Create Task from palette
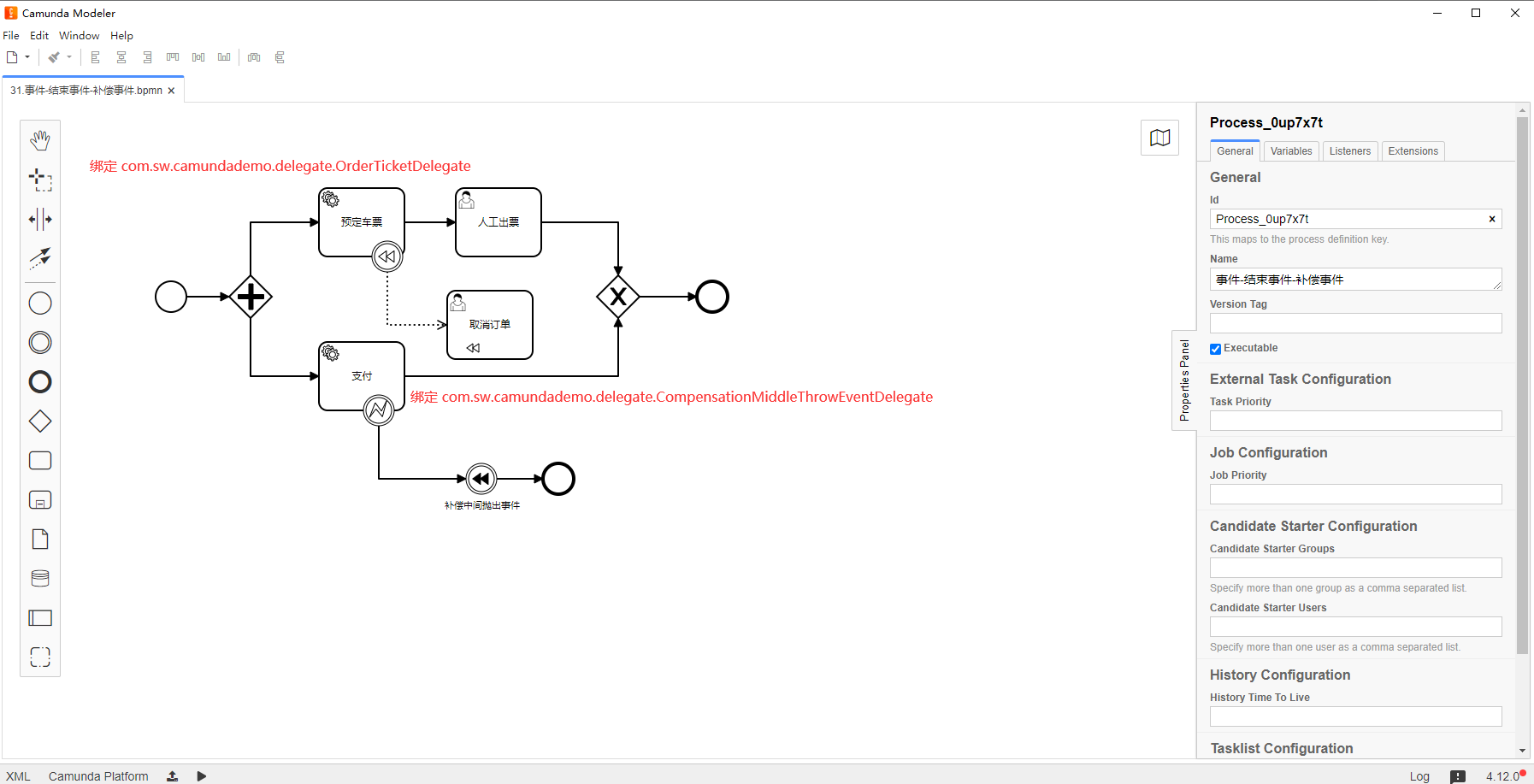This screenshot has height=784, width=1534. coord(40,461)
